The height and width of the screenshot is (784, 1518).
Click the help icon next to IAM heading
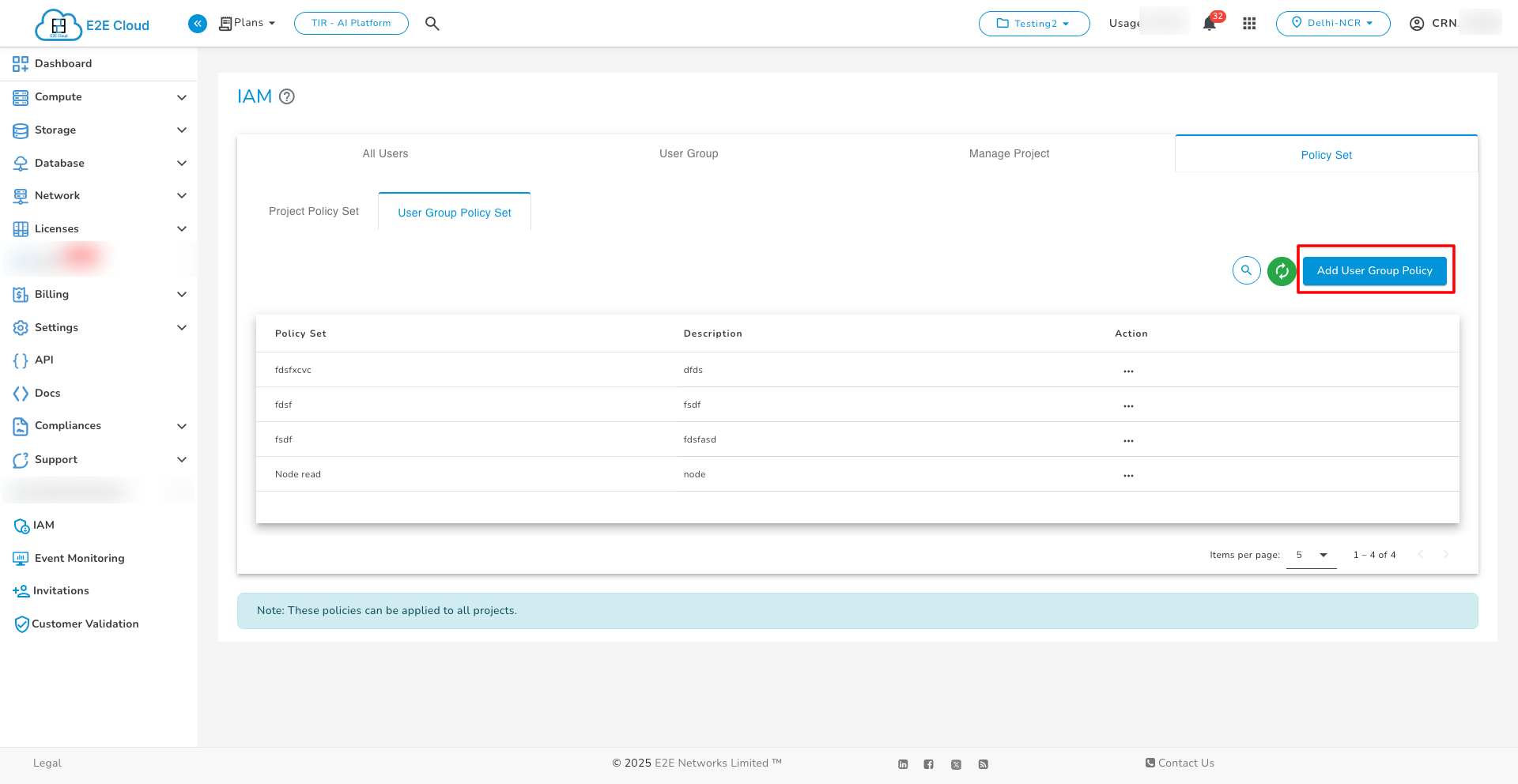286,96
